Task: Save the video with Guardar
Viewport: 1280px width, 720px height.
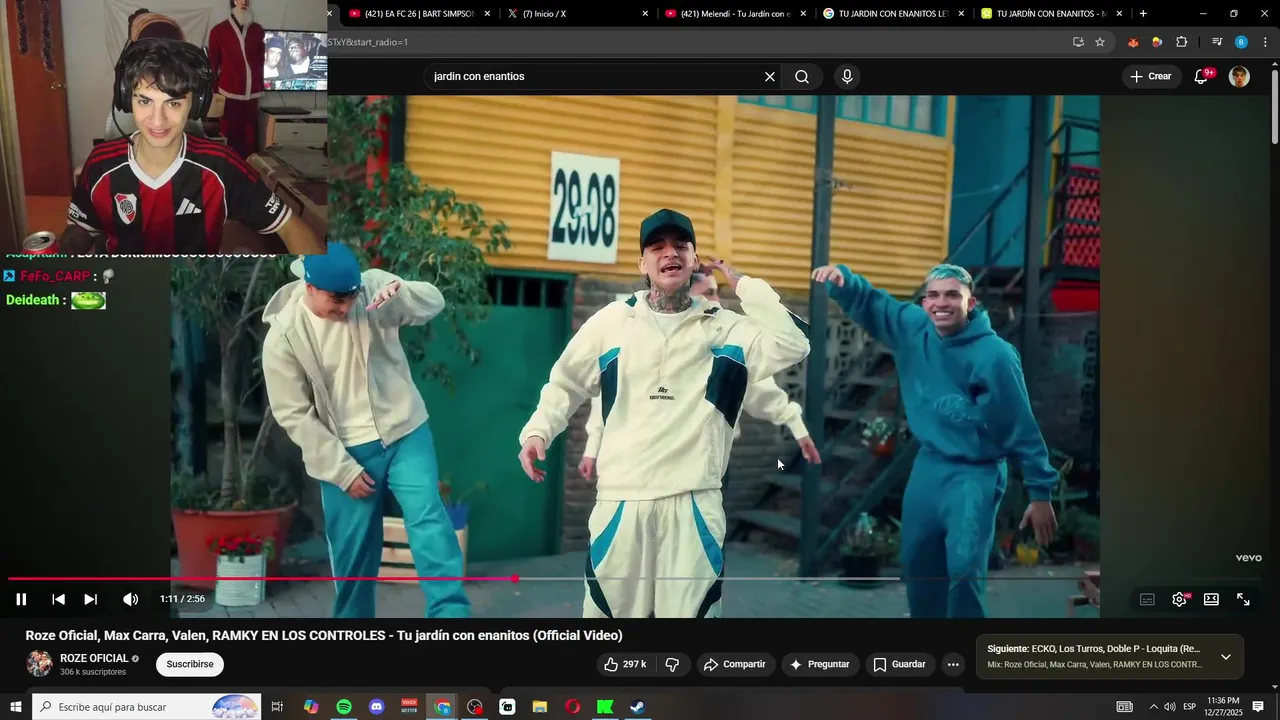Action: click(899, 664)
